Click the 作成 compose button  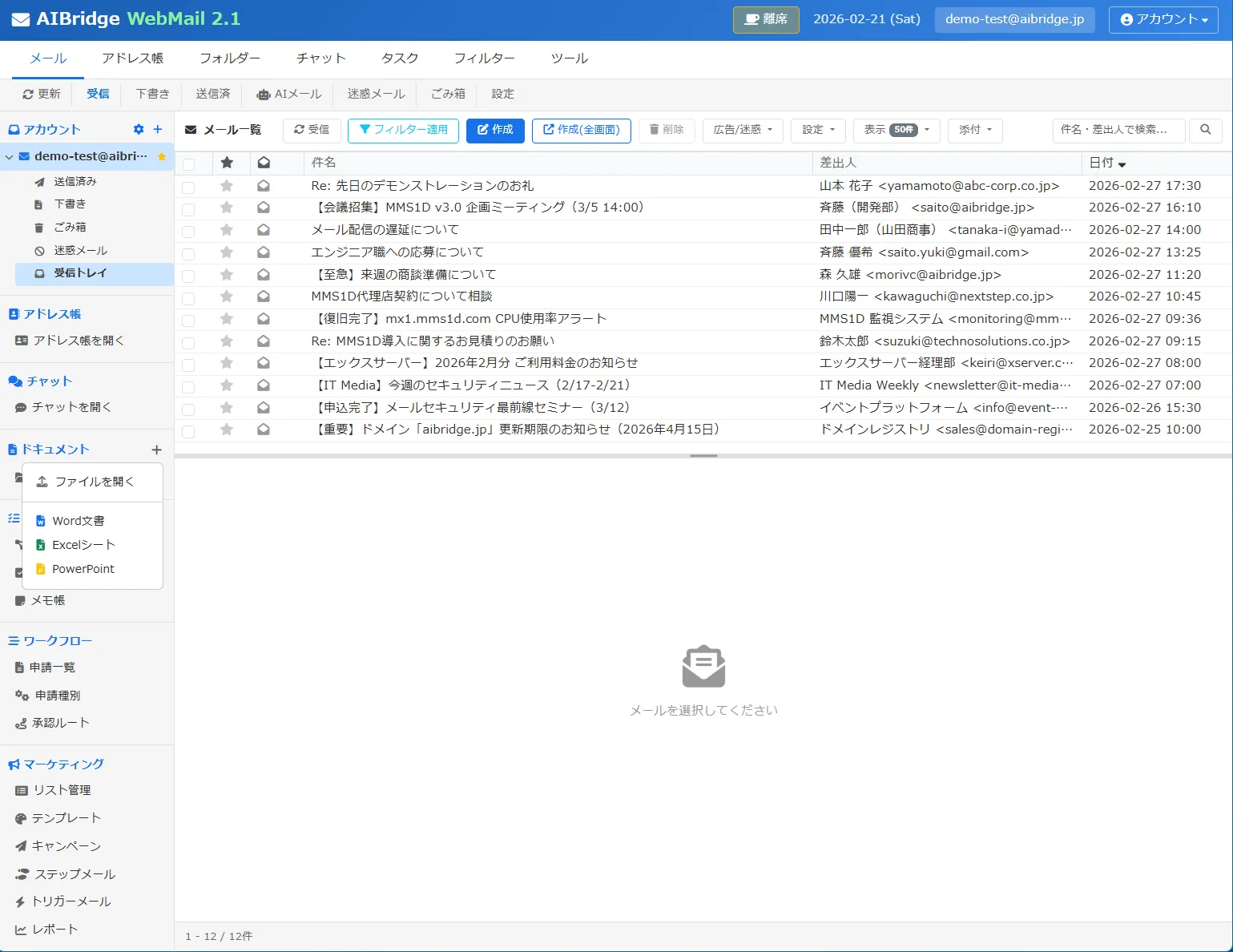coord(495,130)
